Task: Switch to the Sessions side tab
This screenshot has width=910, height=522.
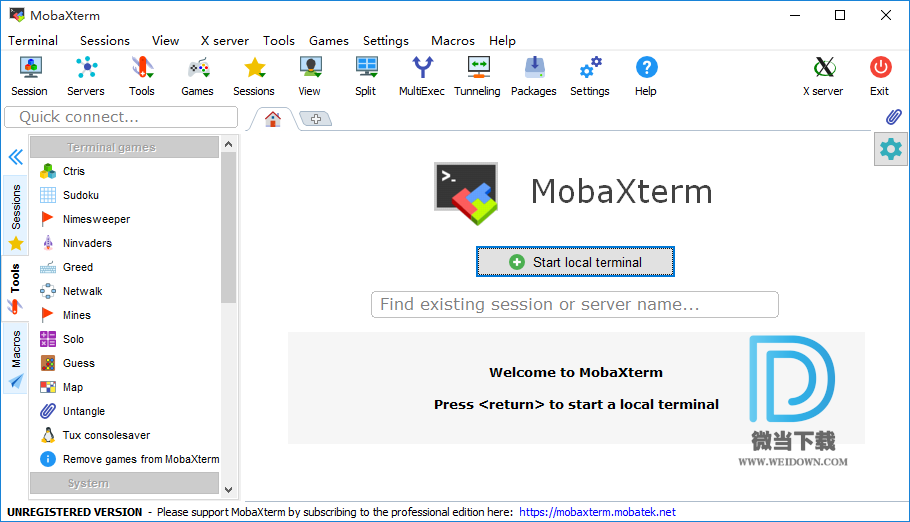Action: pyautogui.click(x=16, y=215)
